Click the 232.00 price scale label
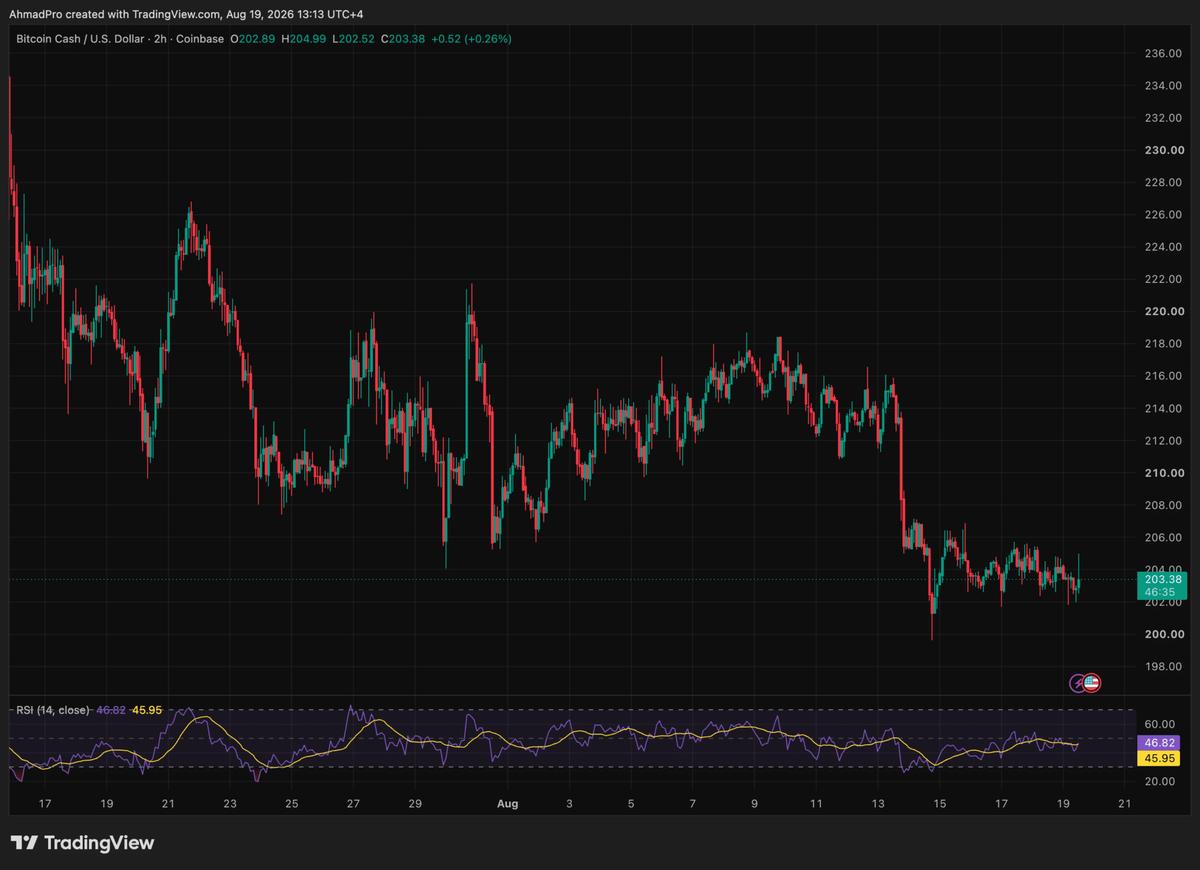The width and height of the screenshot is (1200, 870). [x=1163, y=118]
